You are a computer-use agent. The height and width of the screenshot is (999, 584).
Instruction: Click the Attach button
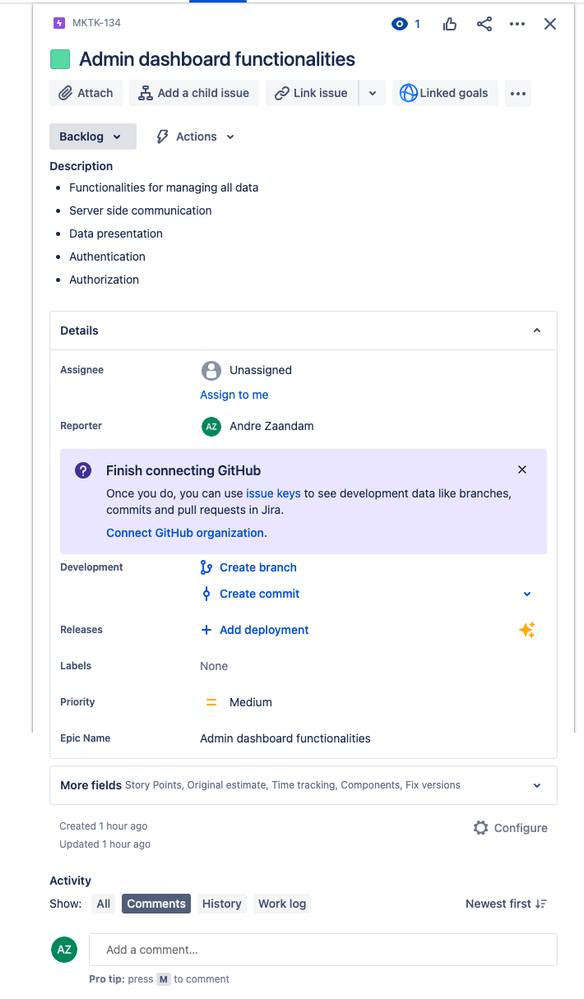[86, 93]
